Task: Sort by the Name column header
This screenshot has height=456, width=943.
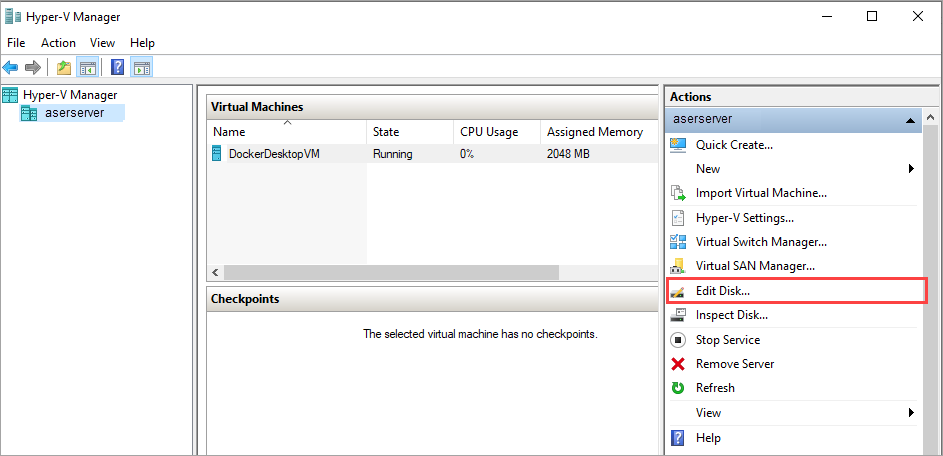Action: (x=287, y=132)
